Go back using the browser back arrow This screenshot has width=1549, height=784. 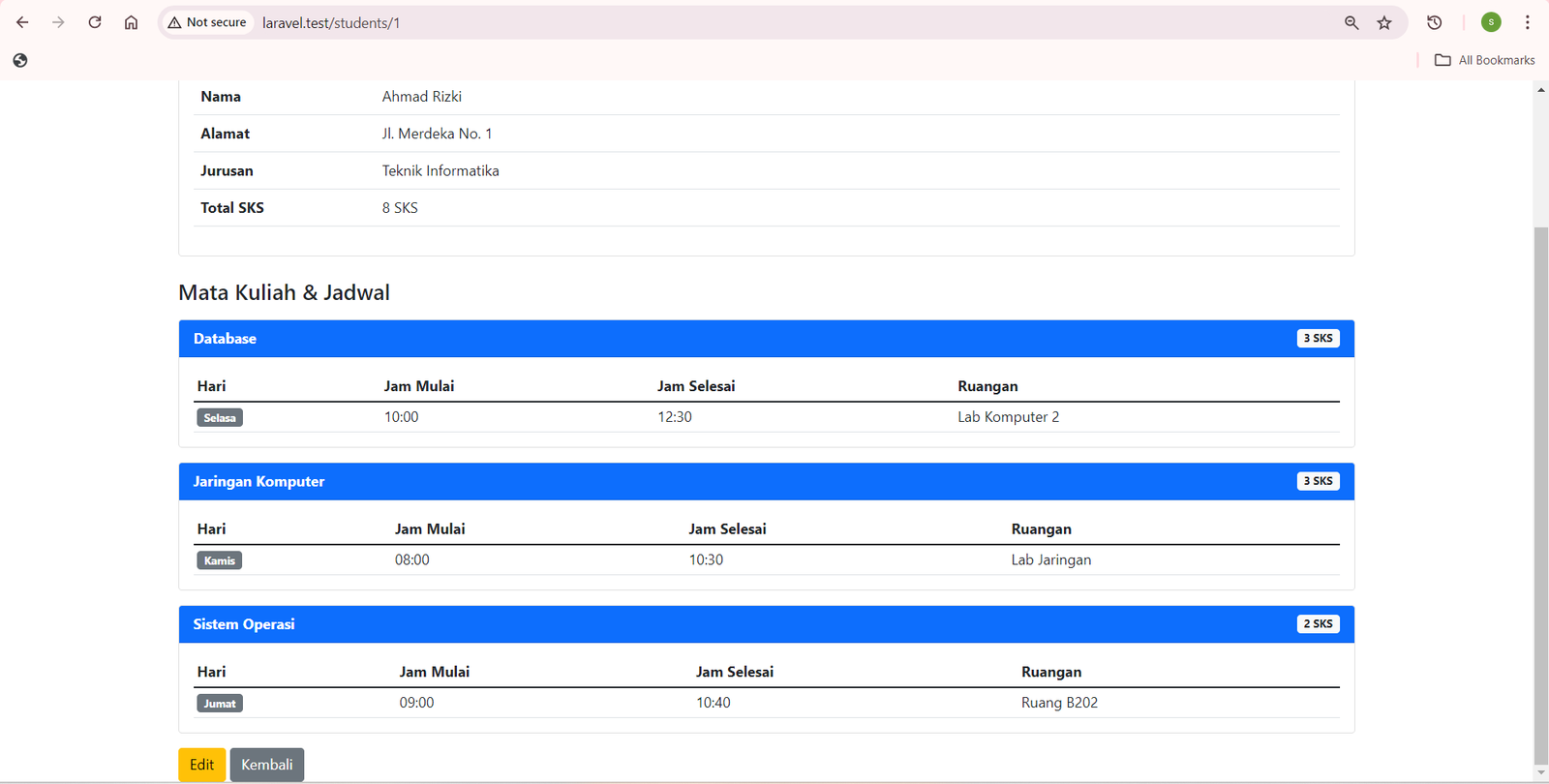22,22
